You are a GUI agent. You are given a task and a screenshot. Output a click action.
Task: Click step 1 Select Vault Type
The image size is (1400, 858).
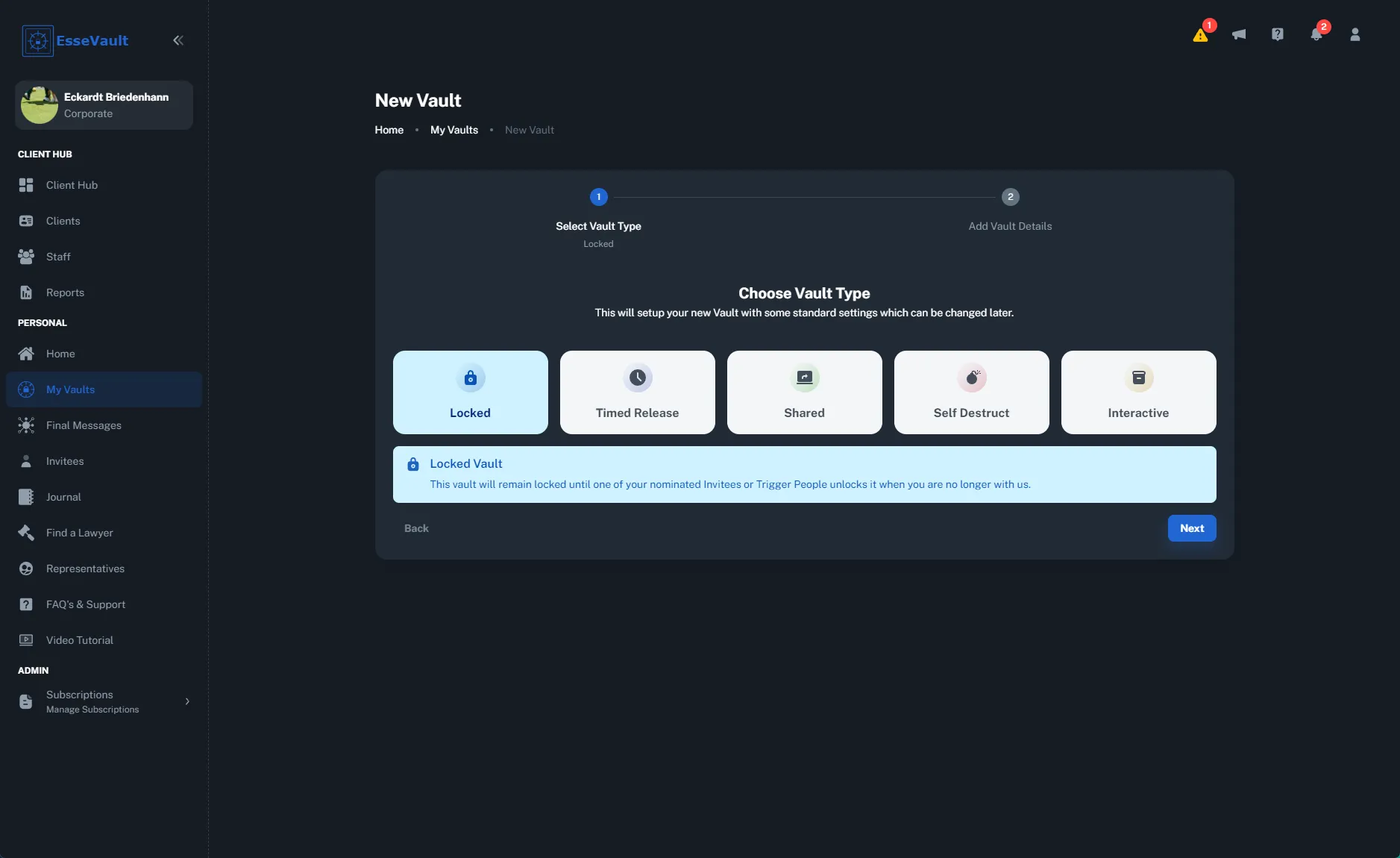(598, 219)
